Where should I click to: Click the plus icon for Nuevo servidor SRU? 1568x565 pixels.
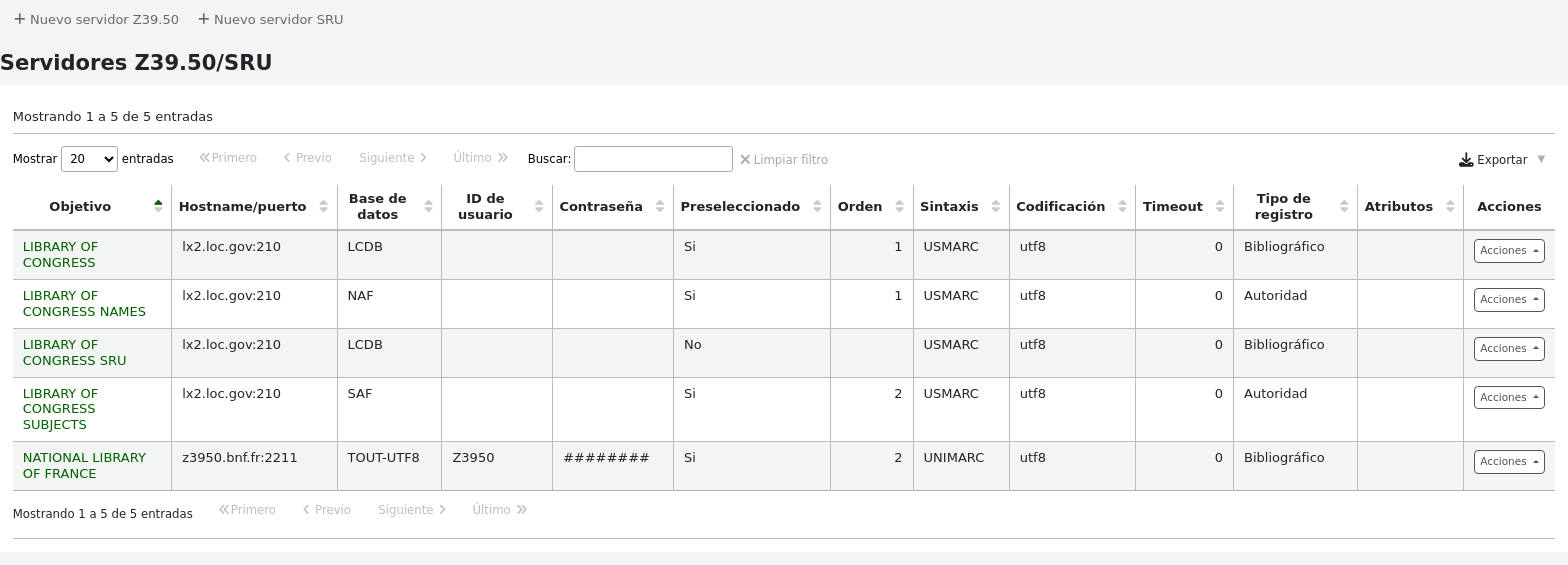click(204, 19)
